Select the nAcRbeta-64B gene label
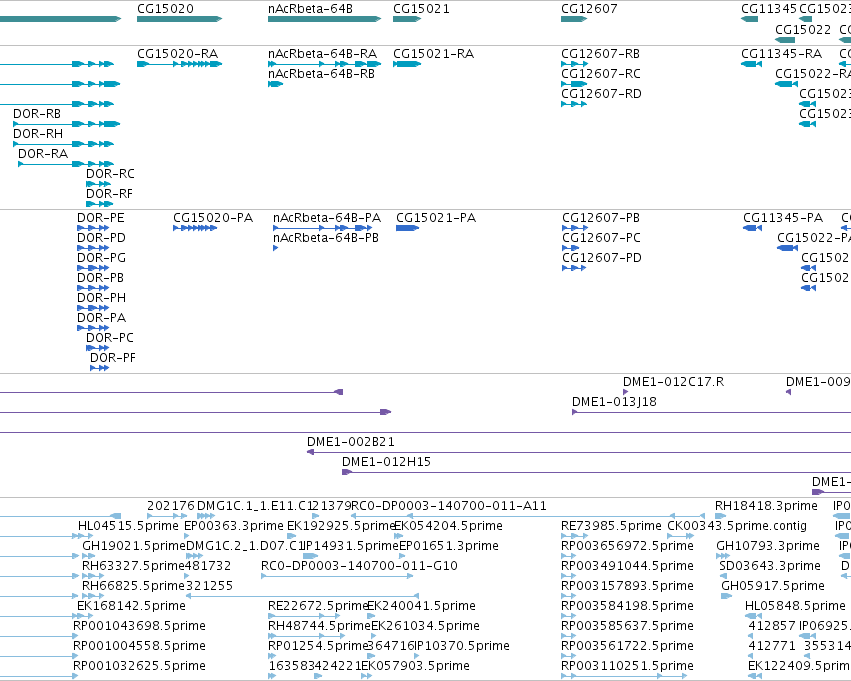 [x=310, y=9]
